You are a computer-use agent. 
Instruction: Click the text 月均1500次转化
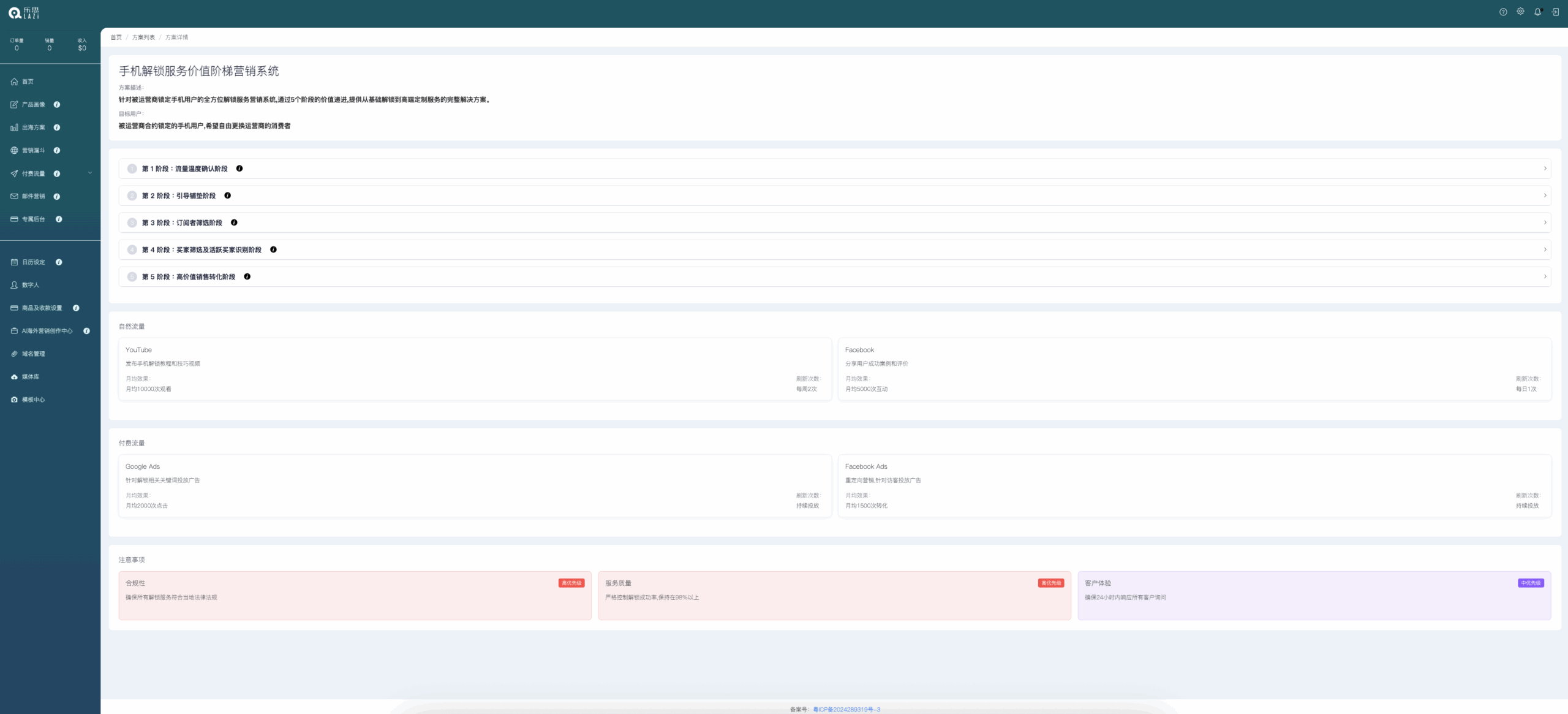(867, 506)
